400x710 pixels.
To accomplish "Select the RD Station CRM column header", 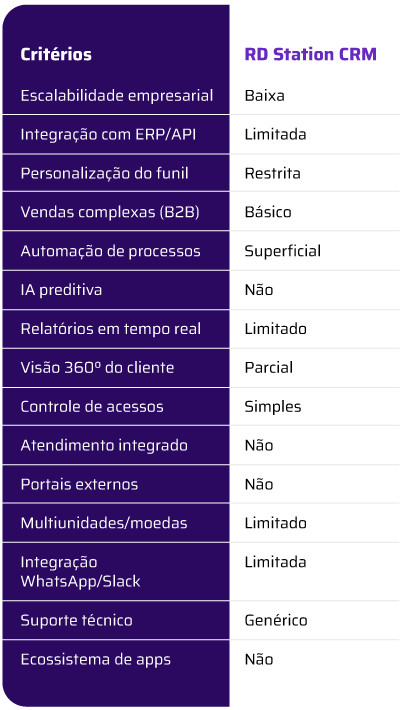I will (310, 54).
